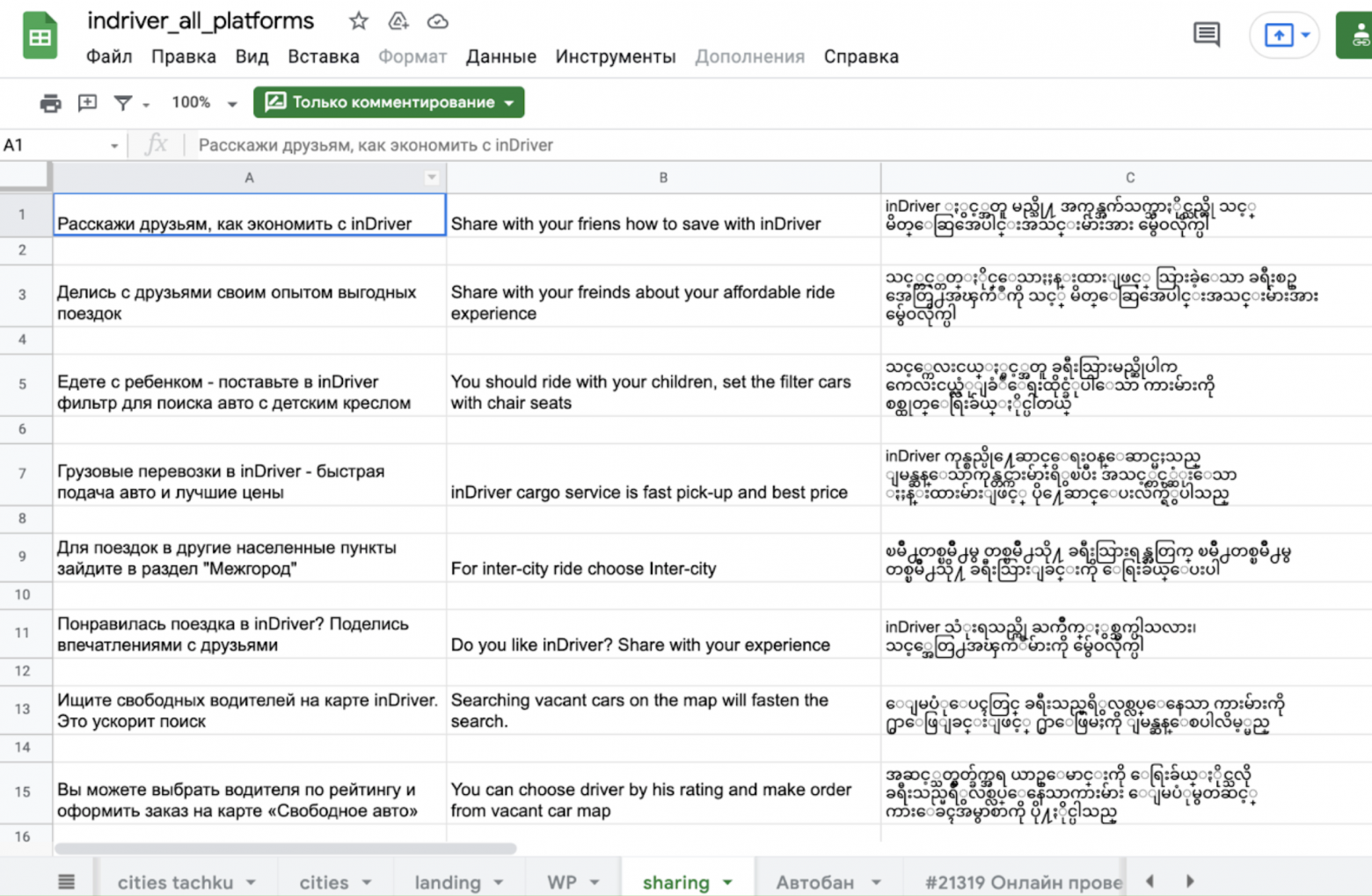
Task: Open the Файл menu
Action: point(109,56)
